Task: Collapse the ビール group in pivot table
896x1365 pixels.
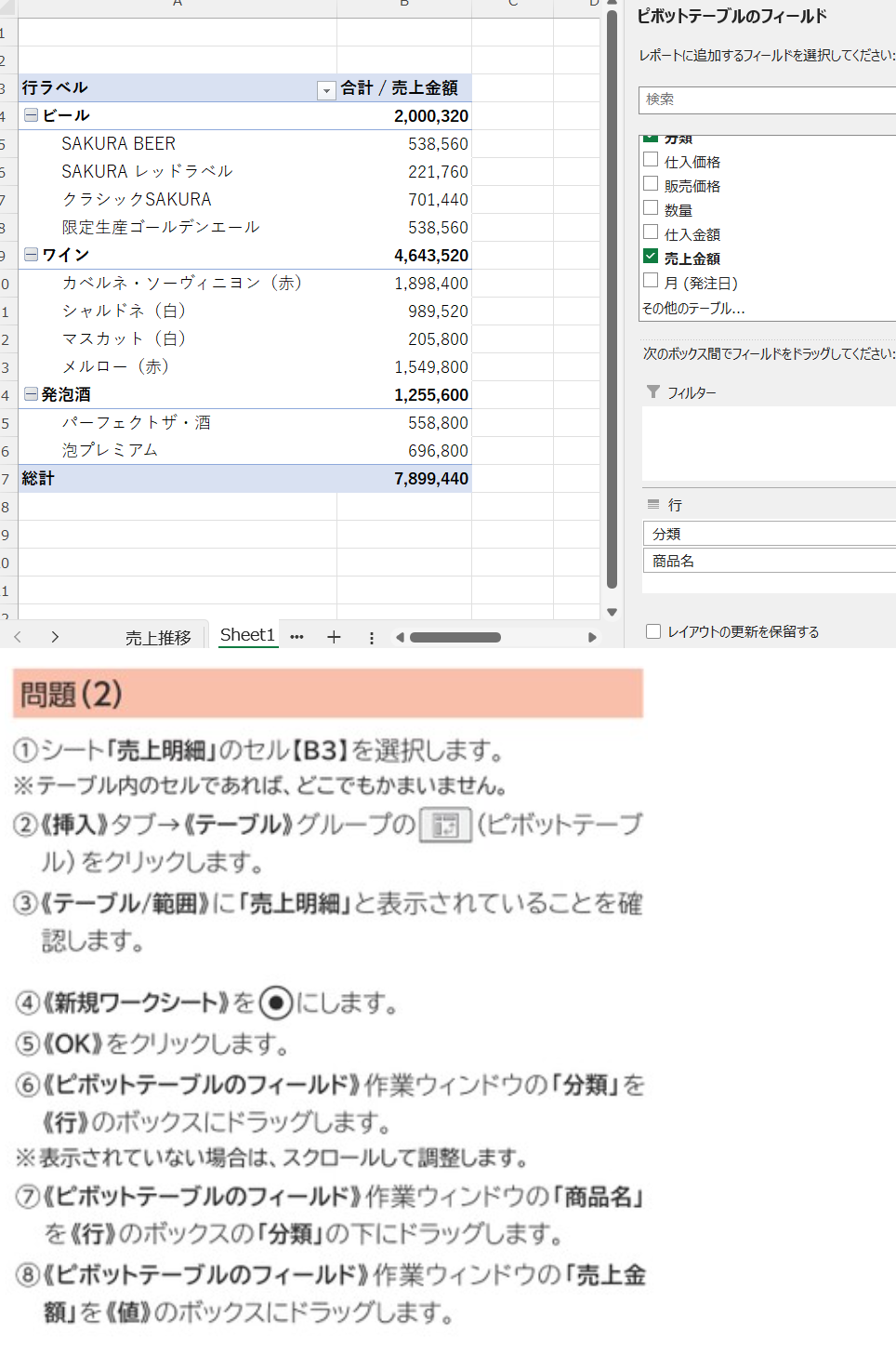Action: [x=31, y=115]
